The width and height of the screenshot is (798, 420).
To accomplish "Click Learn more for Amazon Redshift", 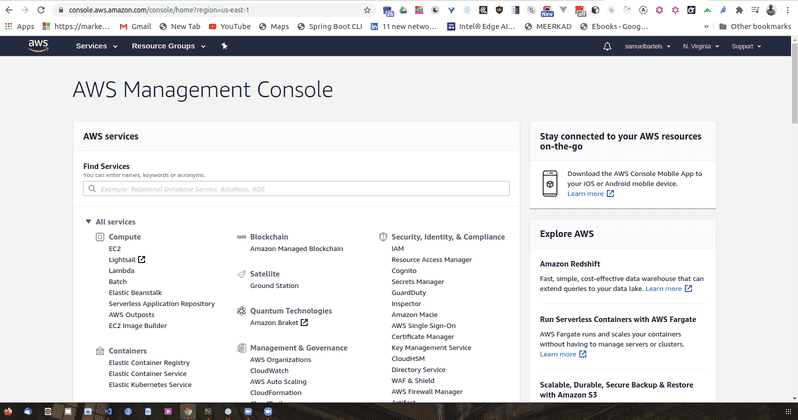I will click(x=663, y=289).
